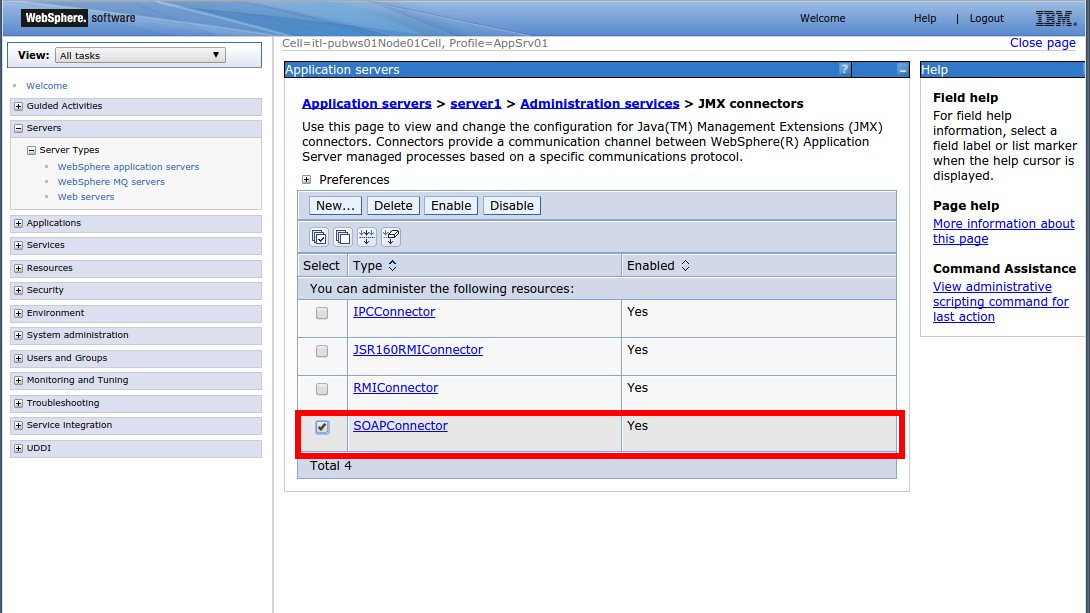
Task: Expand Guided Activities in navigation
Action: (19, 106)
